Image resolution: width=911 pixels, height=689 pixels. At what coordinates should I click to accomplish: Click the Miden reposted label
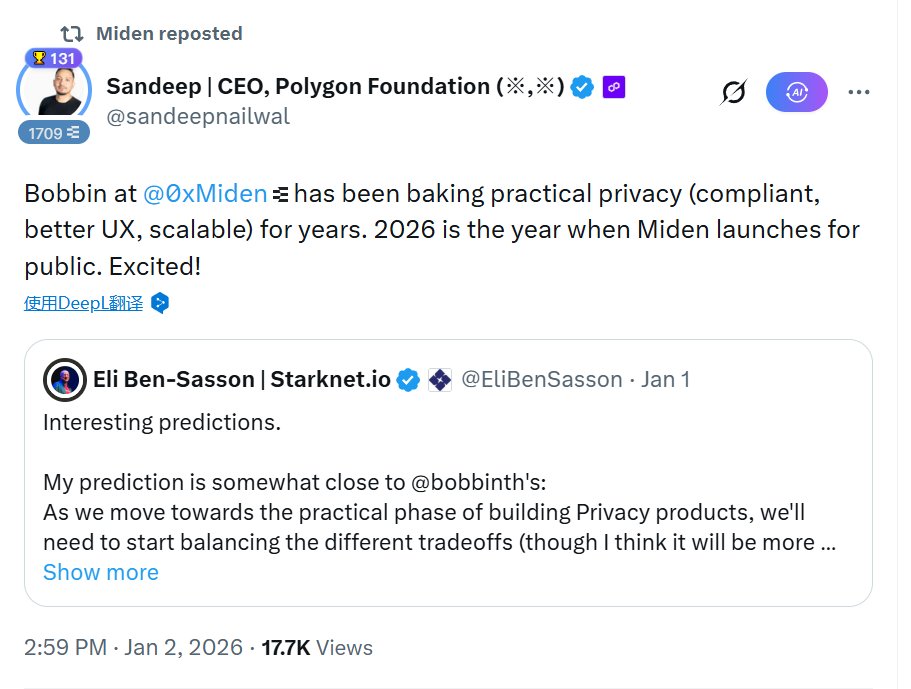coord(169,33)
